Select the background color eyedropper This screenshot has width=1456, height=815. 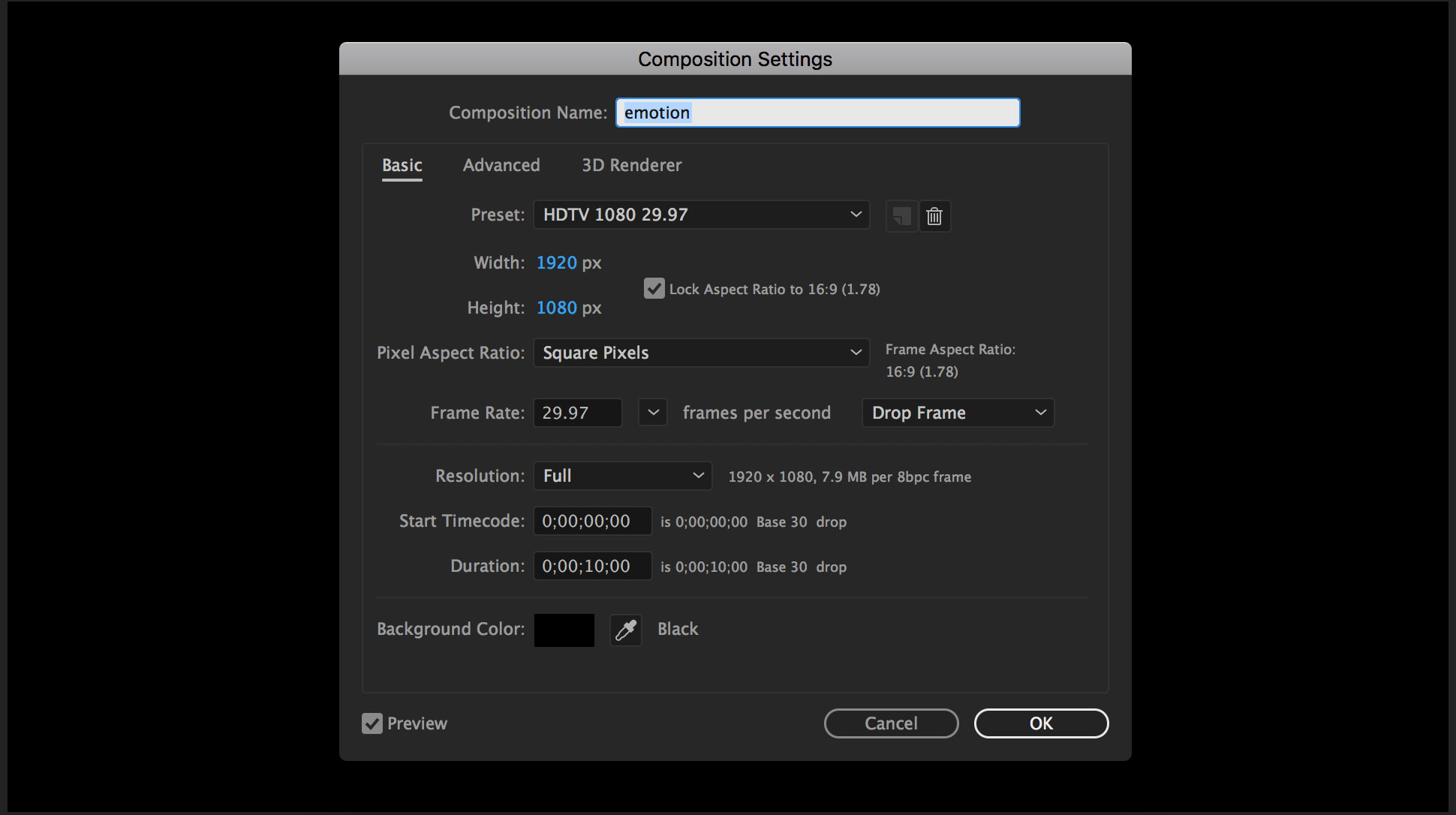tap(625, 630)
